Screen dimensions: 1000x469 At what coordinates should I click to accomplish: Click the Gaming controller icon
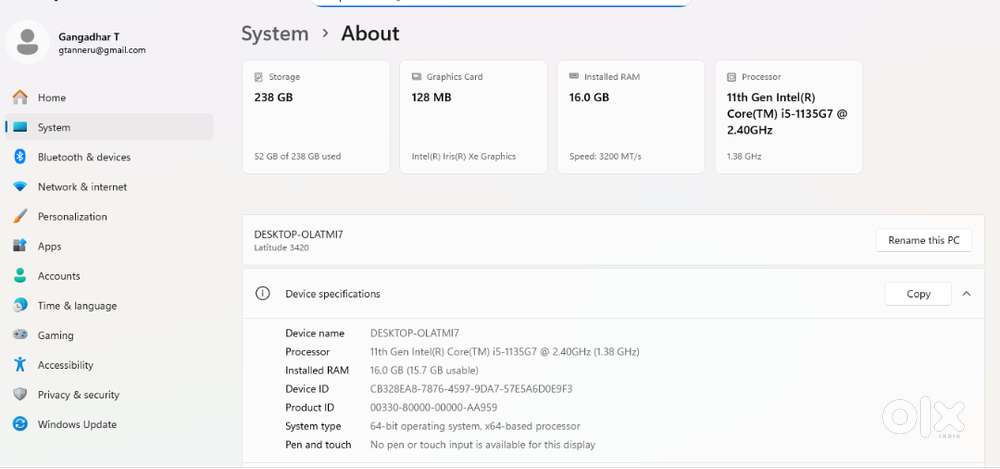(x=20, y=334)
